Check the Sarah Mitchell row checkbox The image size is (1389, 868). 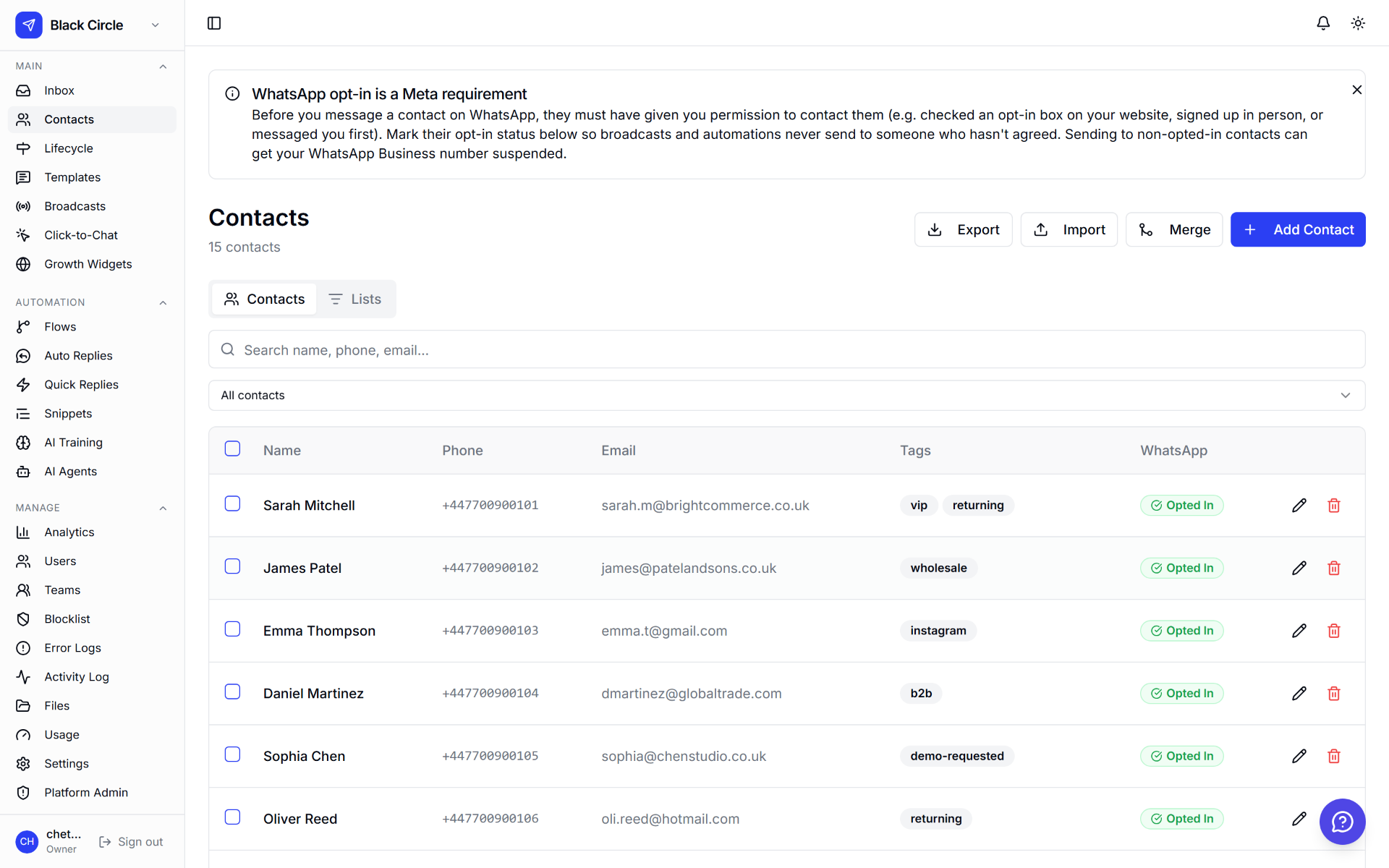click(232, 503)
